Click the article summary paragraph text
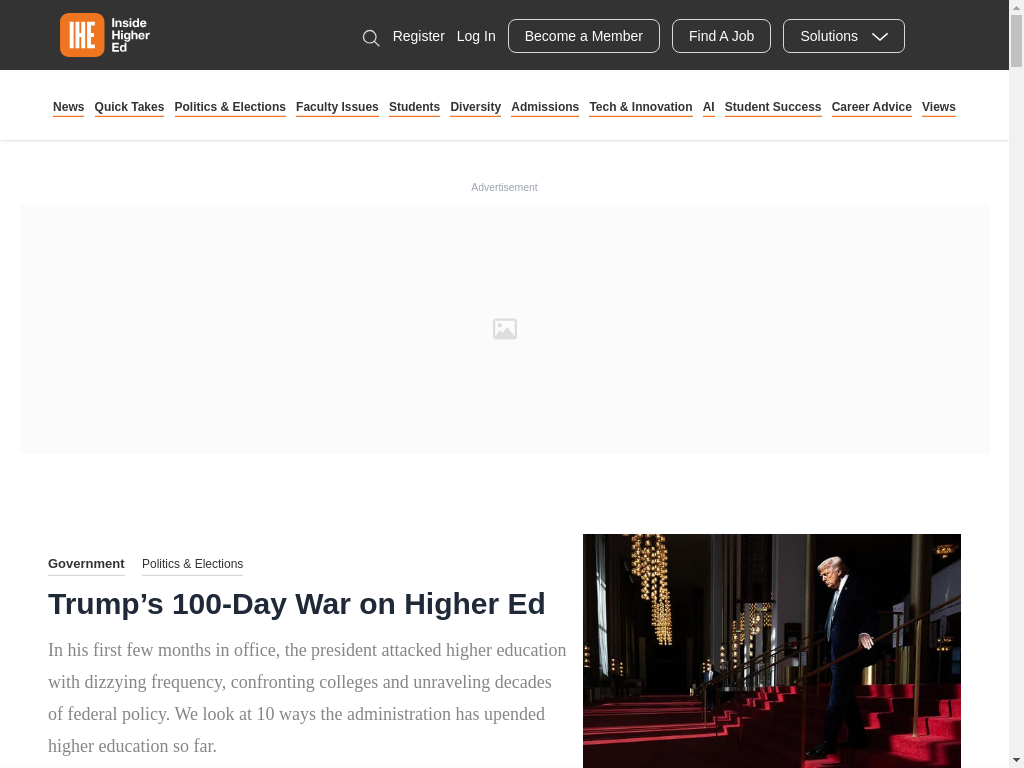 click(x=307, y=698)
